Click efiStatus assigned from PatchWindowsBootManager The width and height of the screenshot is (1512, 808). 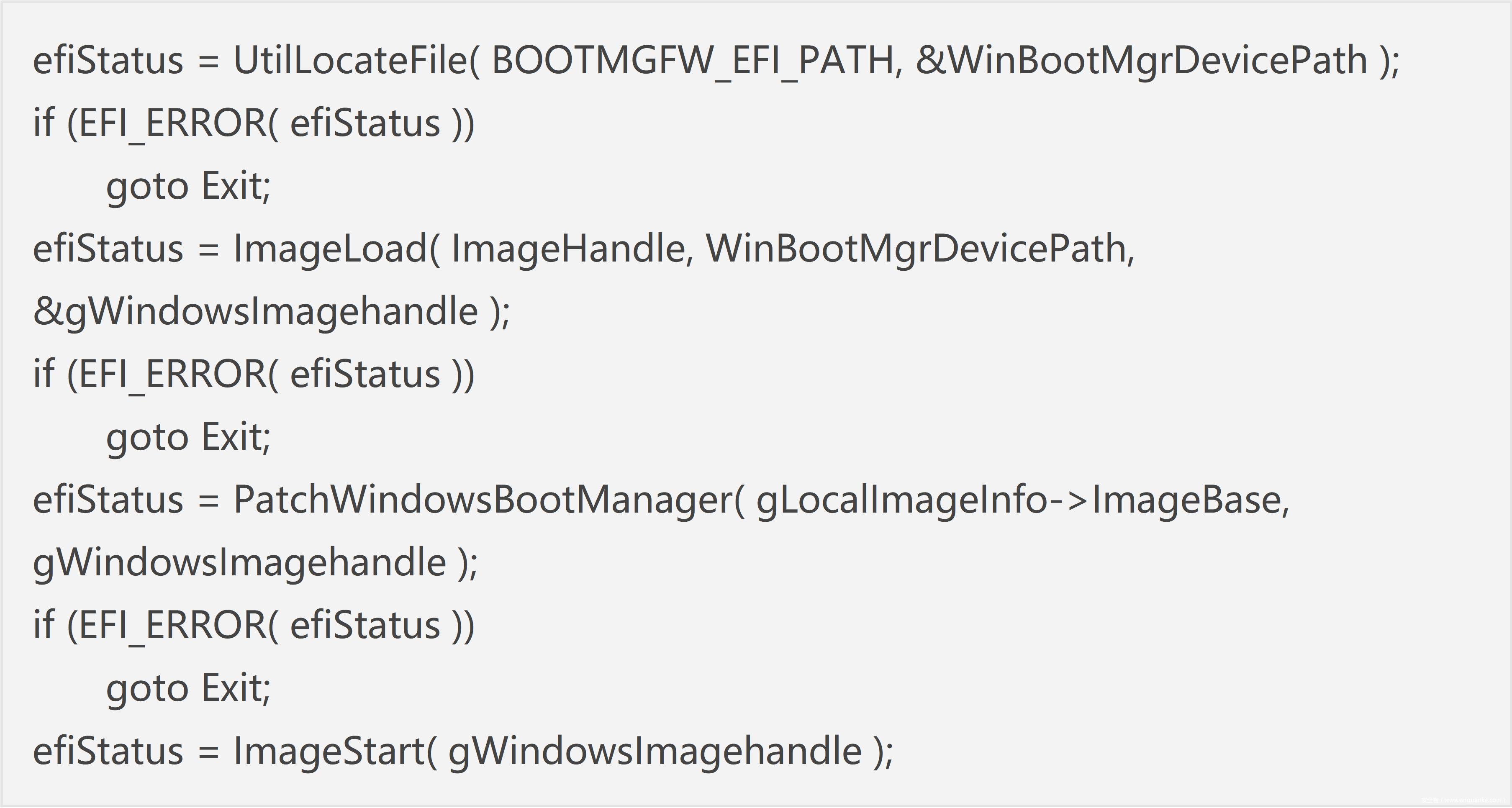(x=108, y=499)
